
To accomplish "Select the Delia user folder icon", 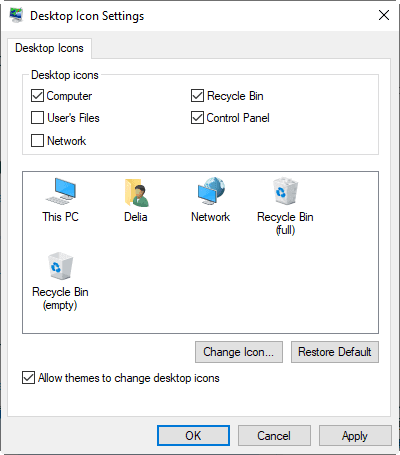I will click(136, 193).
